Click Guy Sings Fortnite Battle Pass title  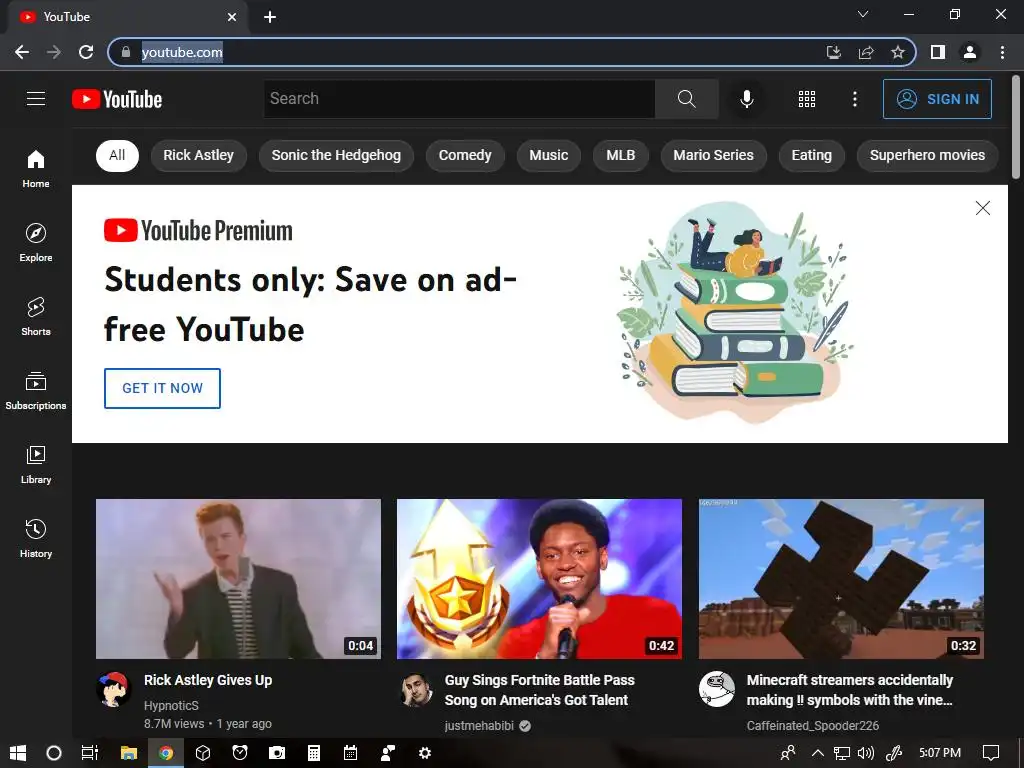click(539, 690)
